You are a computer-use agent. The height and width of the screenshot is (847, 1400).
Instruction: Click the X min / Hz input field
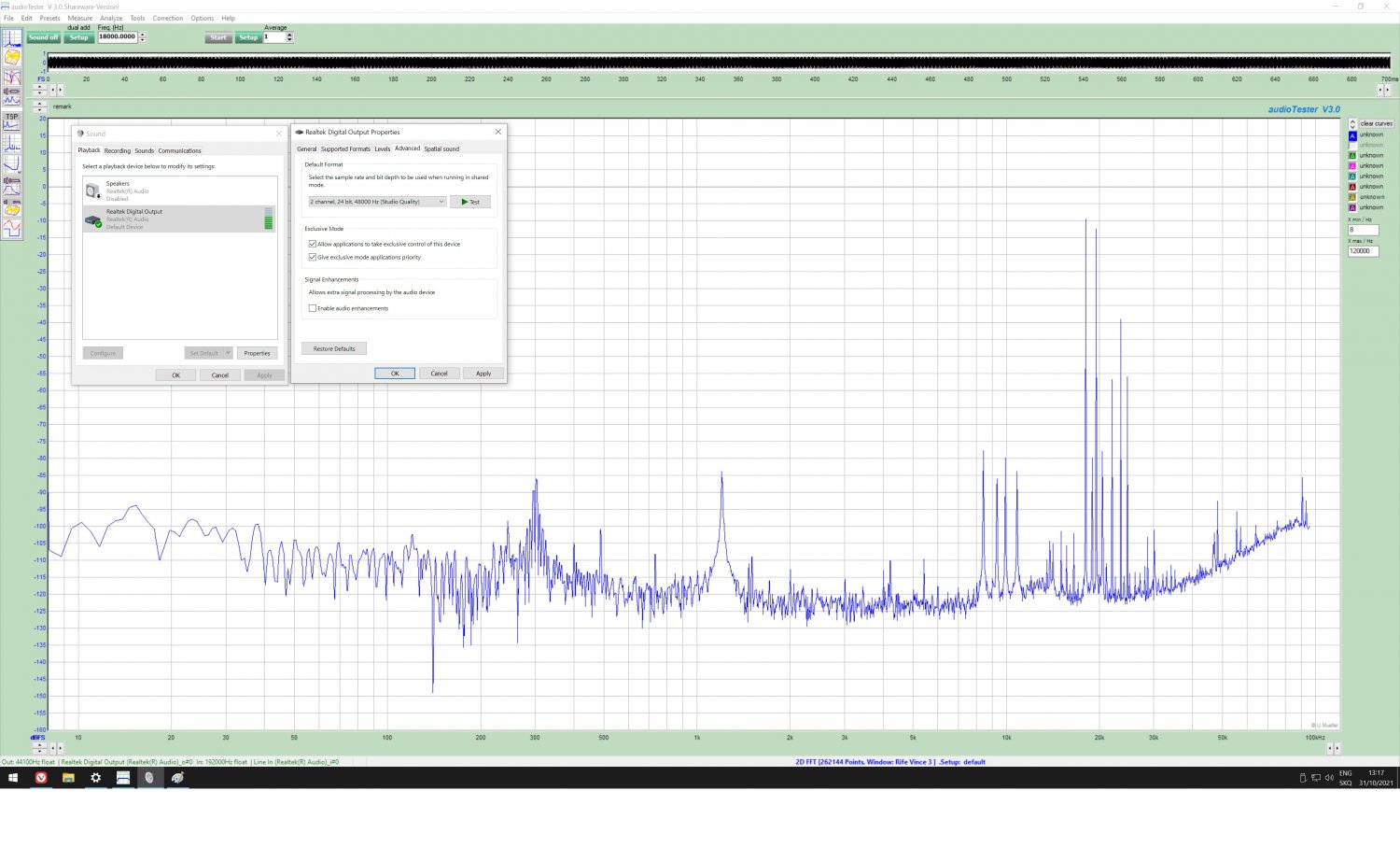tap(1364, 230)
